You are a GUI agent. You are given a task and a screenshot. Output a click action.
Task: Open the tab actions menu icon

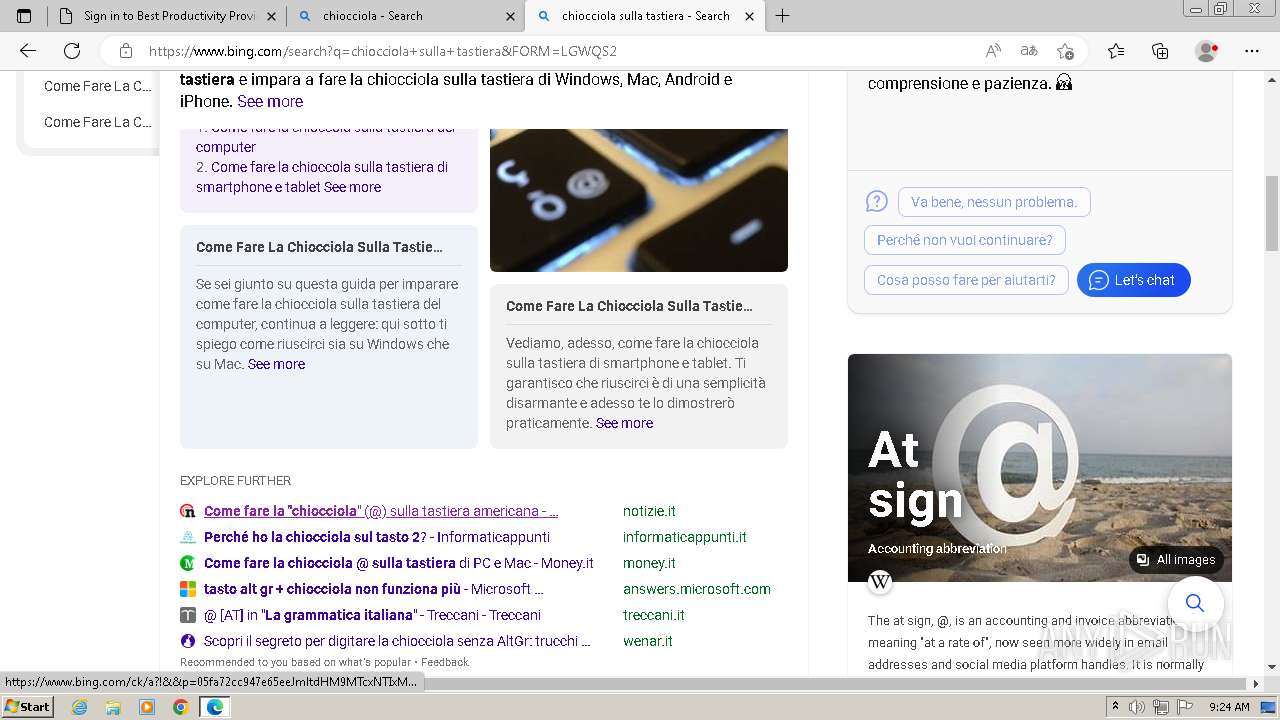tap(24, 16)
